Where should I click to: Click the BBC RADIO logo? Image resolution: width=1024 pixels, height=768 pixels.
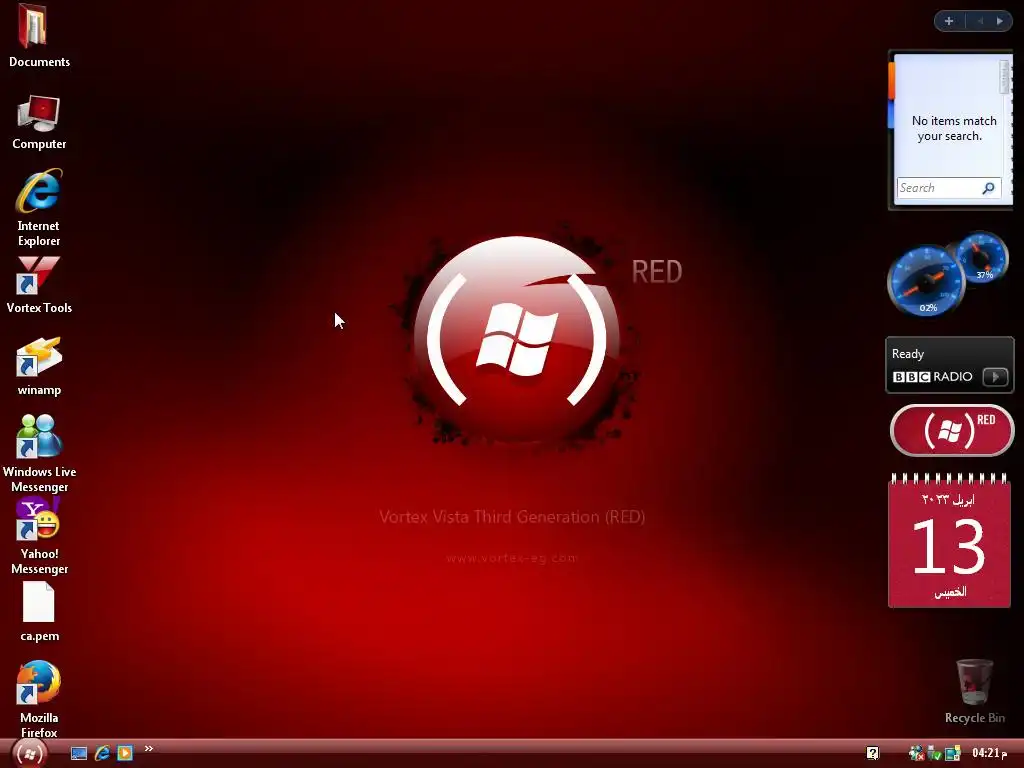tap(933, 377)
